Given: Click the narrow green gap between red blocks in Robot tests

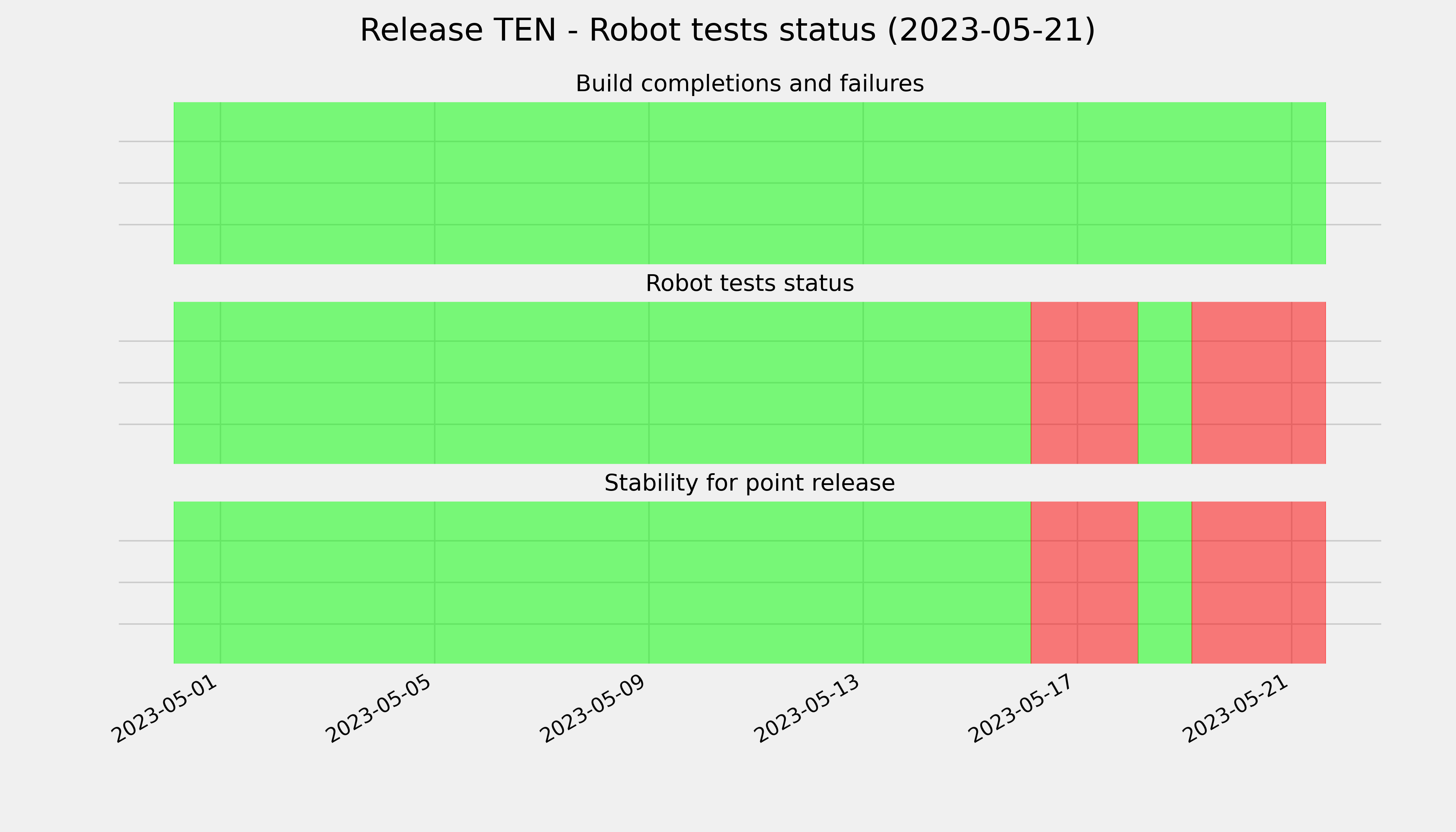Looking at the screenshot, I should (1165, 383).
